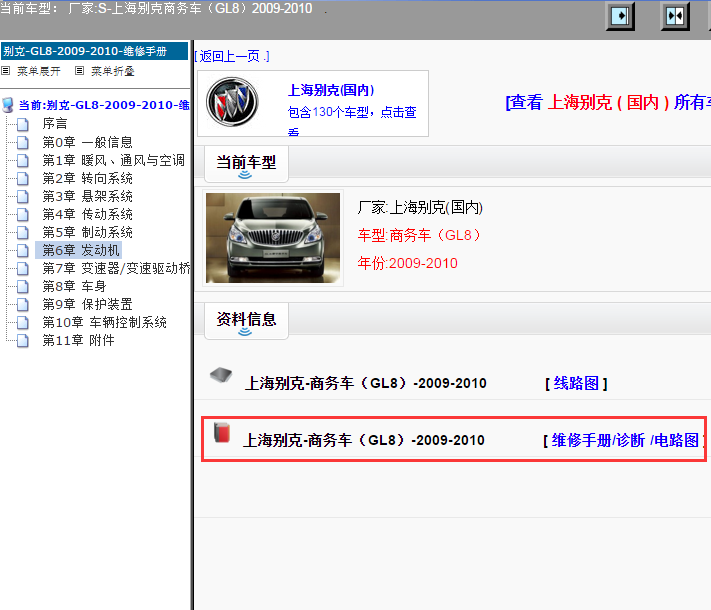Open 第4章 传动系统 chapter
The height and width of the screenshot is (610, 711).
88,214
